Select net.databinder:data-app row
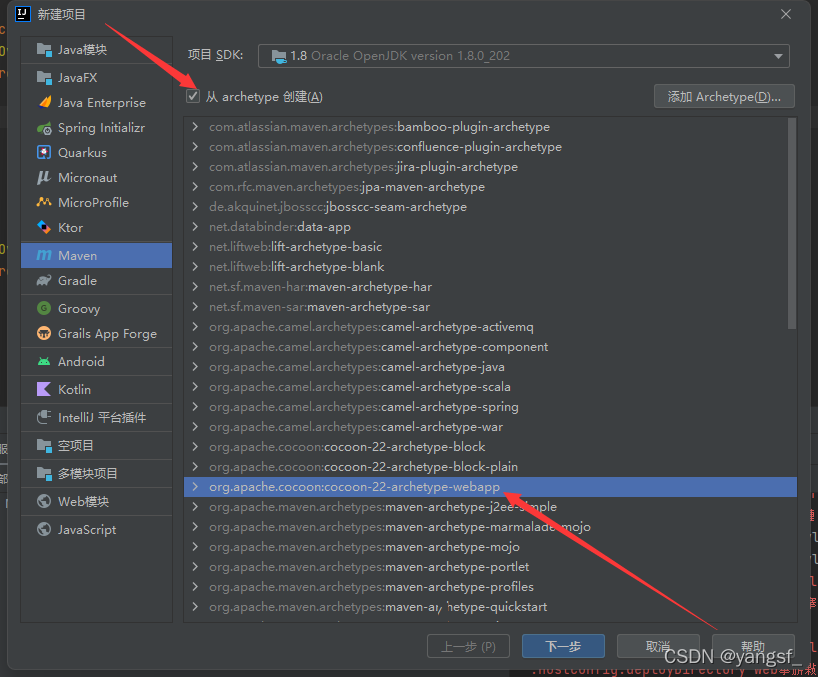Viewport: 818px width, 677px height. click(x=490, y=227)
